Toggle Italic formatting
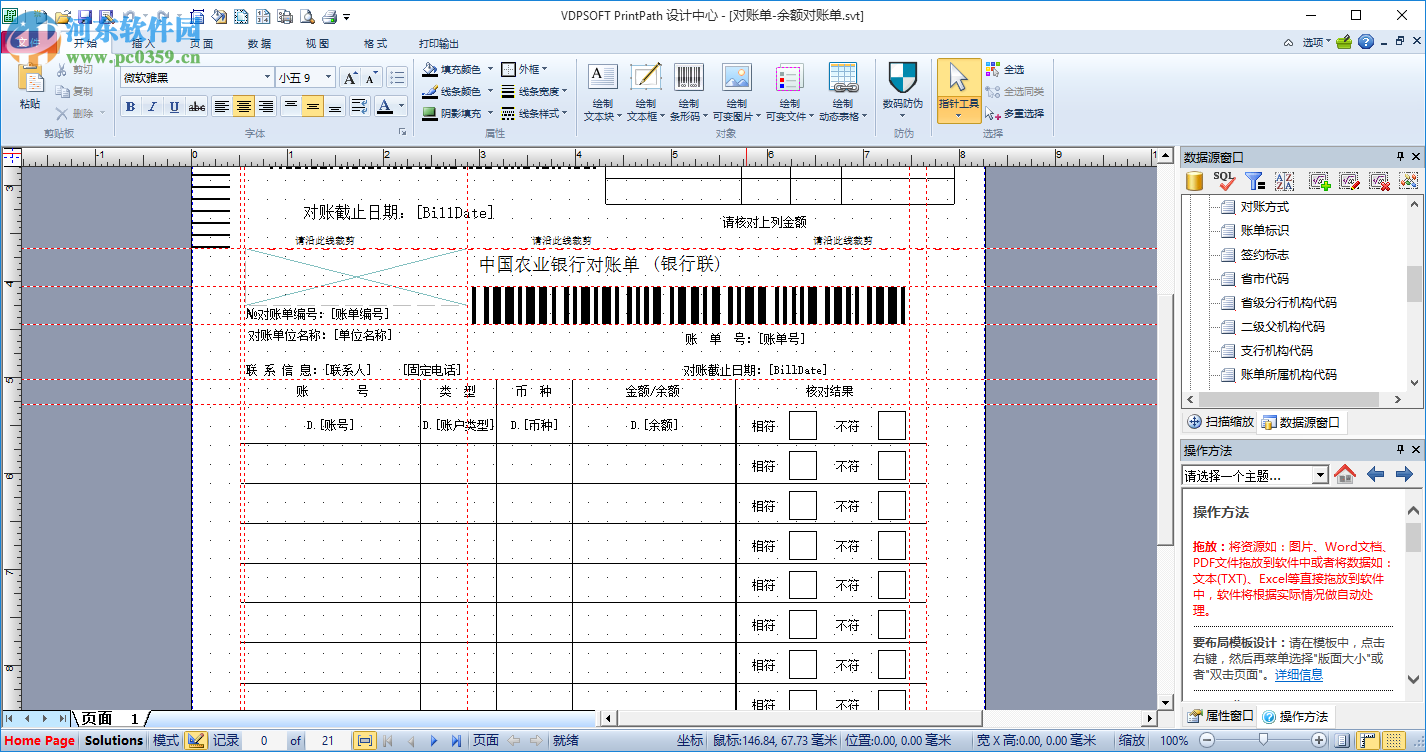The image size is (1426, 752). 152,107
